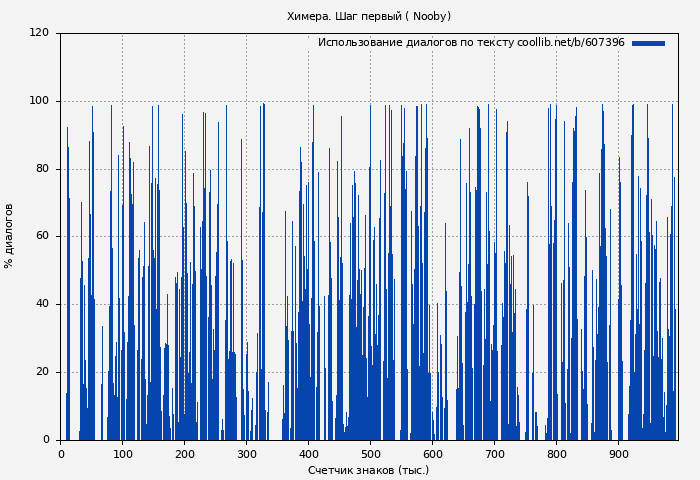Click the 700 tick on the x-axis
The width and height of the screenshot is (700, 480).
click(x=495, y=454)
